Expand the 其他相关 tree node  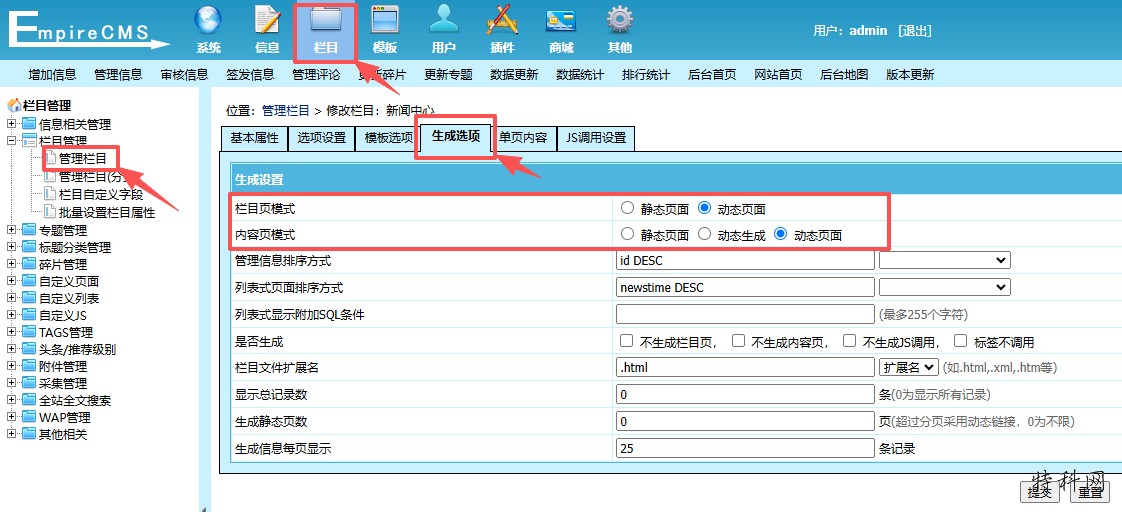[11, 434]
